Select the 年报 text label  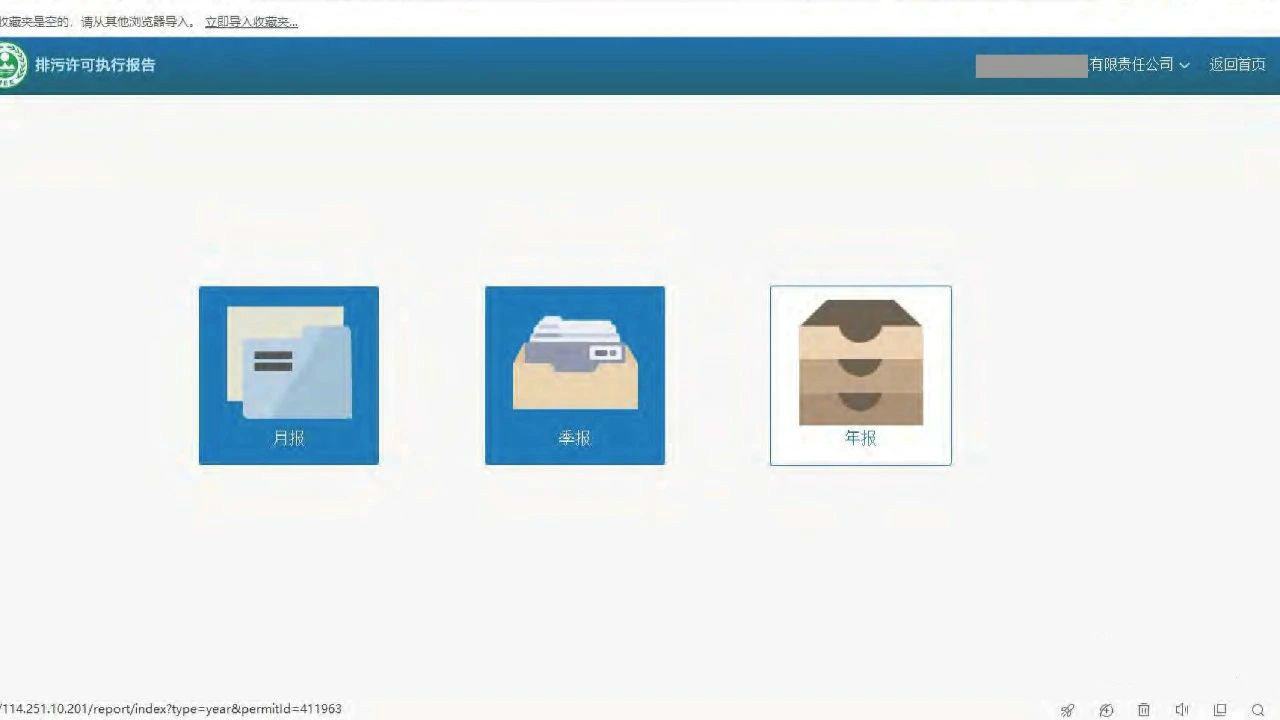(861, 438)
